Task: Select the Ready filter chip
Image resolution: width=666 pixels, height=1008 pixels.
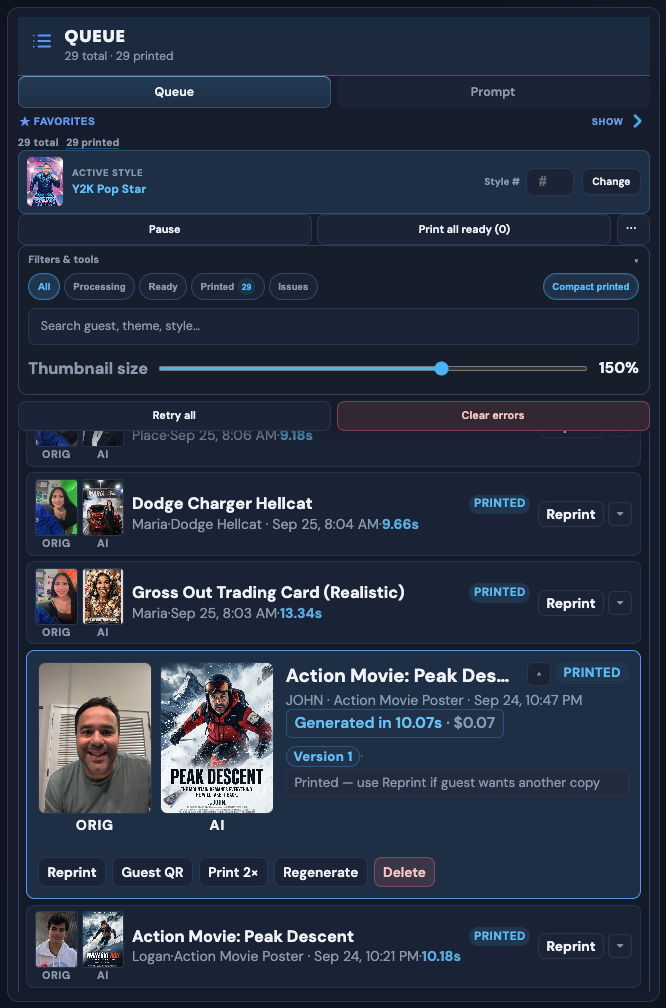Action: click(x=163, y=287)
